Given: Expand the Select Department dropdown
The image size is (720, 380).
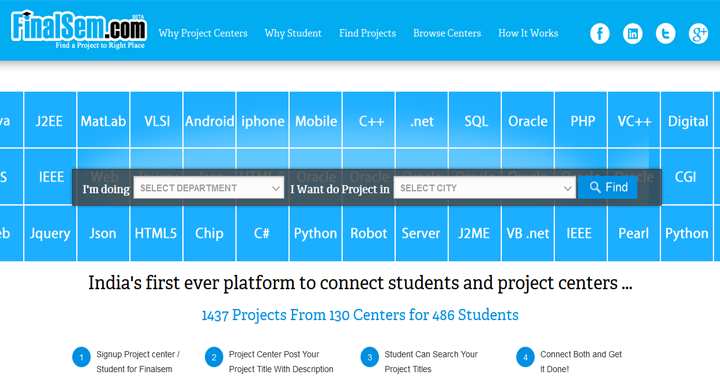Looking at the screenshot, I should [209, 188].
